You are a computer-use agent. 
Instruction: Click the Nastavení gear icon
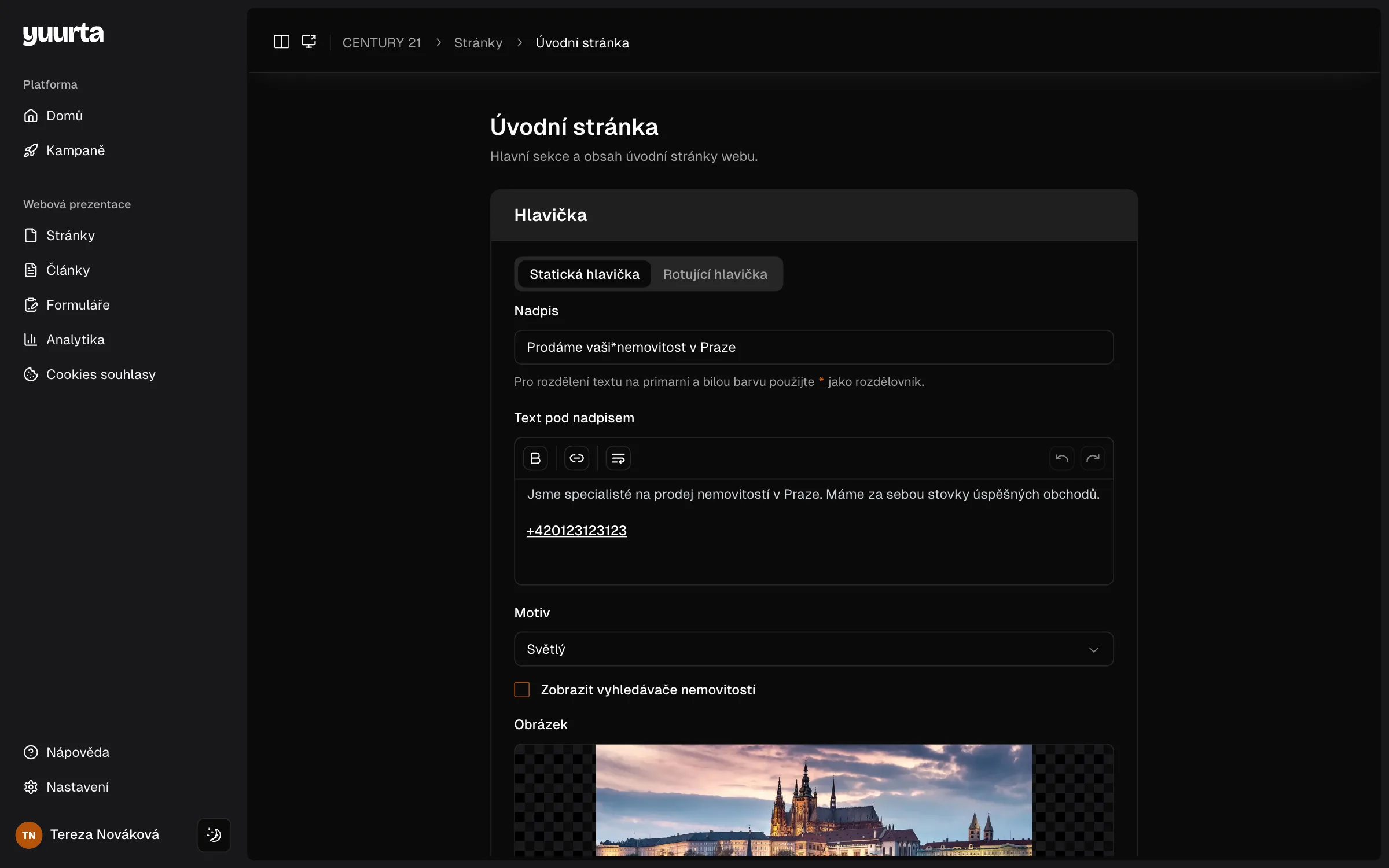(31, 787)
